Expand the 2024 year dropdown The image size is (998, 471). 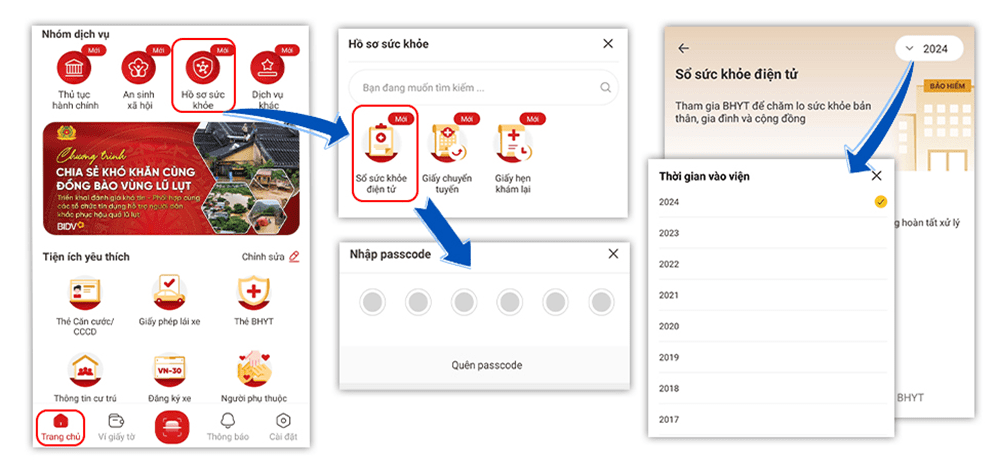pos(929,48)
